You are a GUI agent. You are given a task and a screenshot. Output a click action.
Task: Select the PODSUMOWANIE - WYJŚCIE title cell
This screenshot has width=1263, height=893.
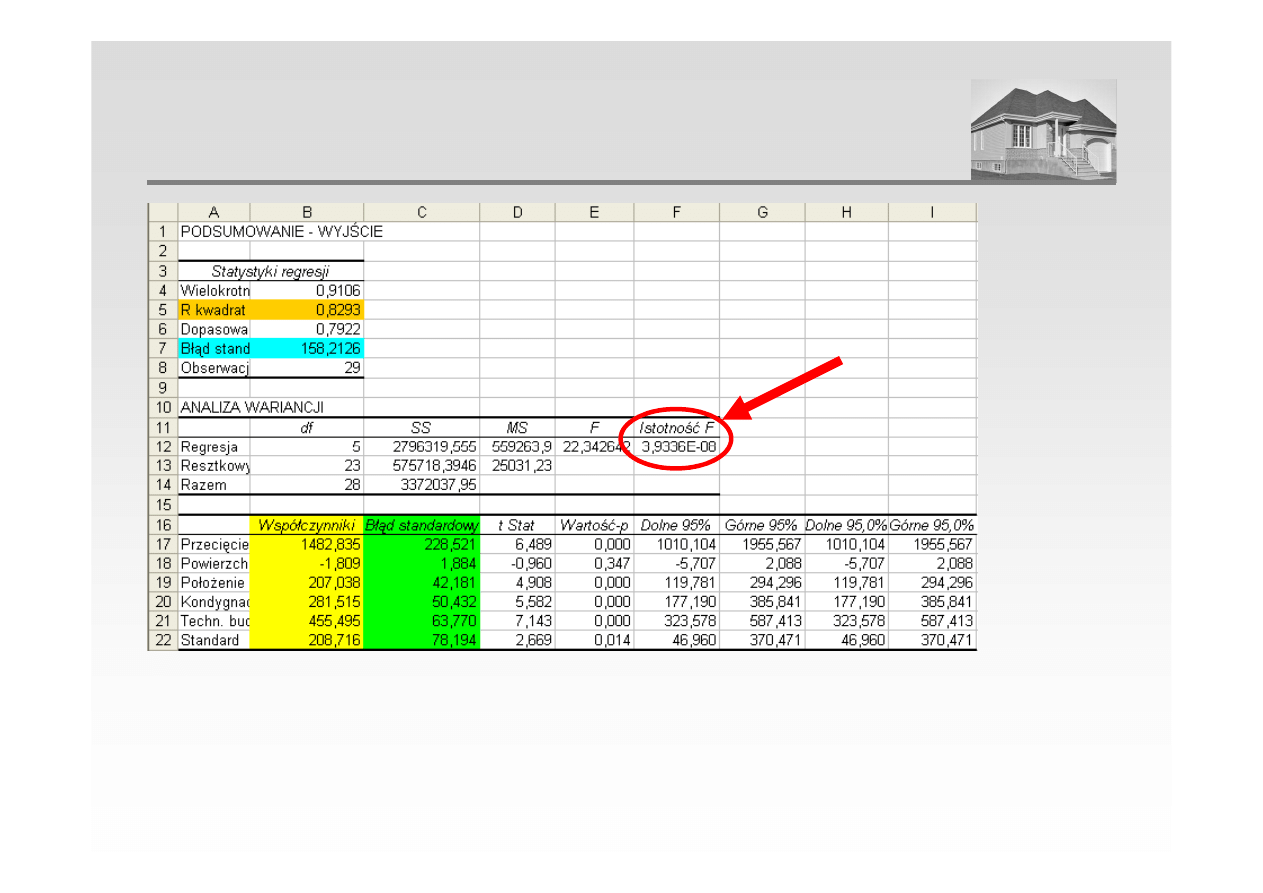pos(281,232)
